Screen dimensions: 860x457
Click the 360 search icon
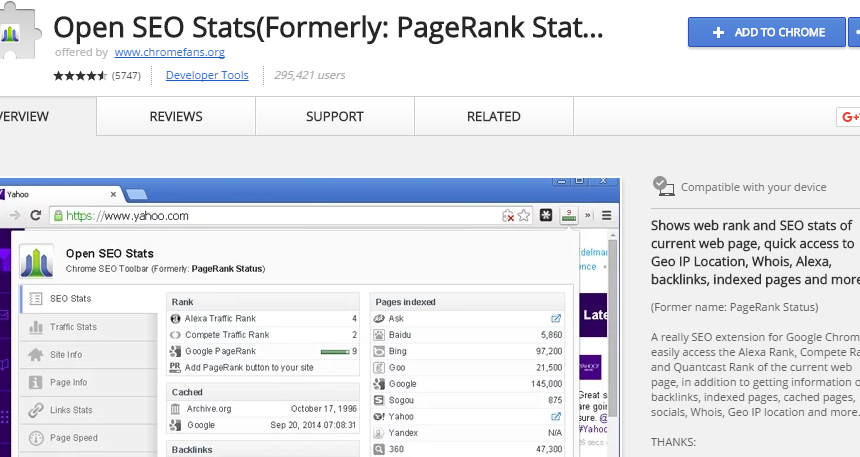tap(379, 449)
